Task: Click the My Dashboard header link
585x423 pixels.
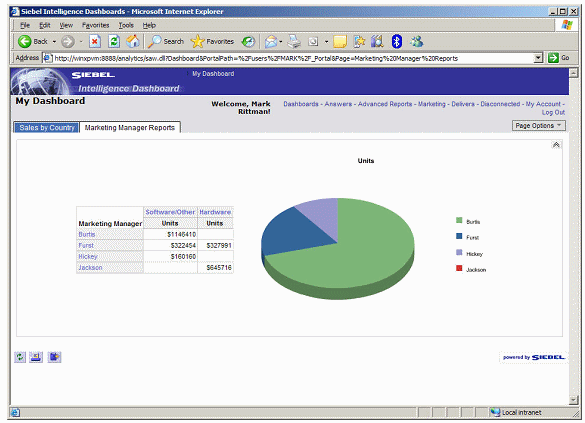Action: 213,74
